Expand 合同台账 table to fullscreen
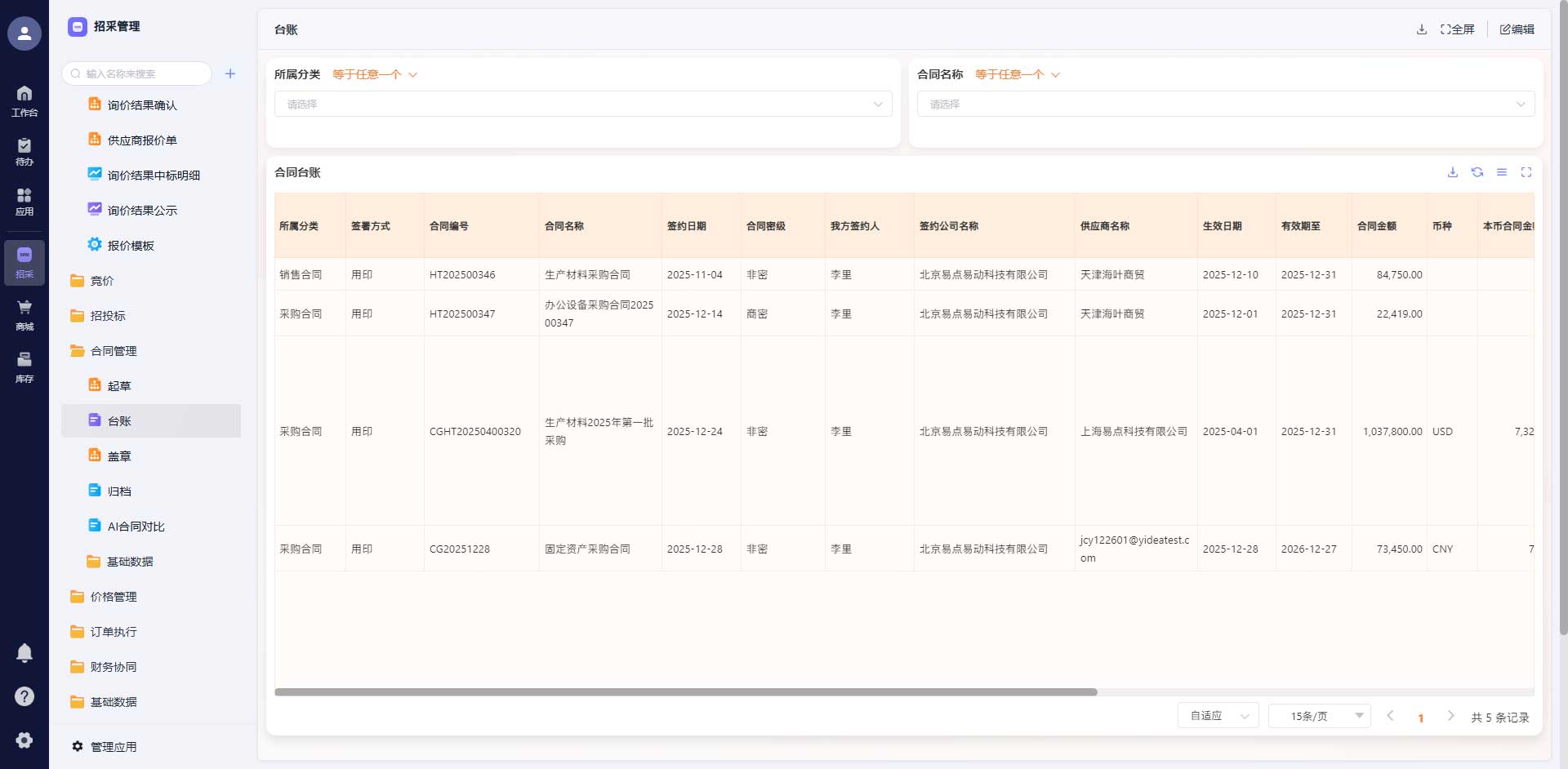1568x769 pixels. (1526, 172)
